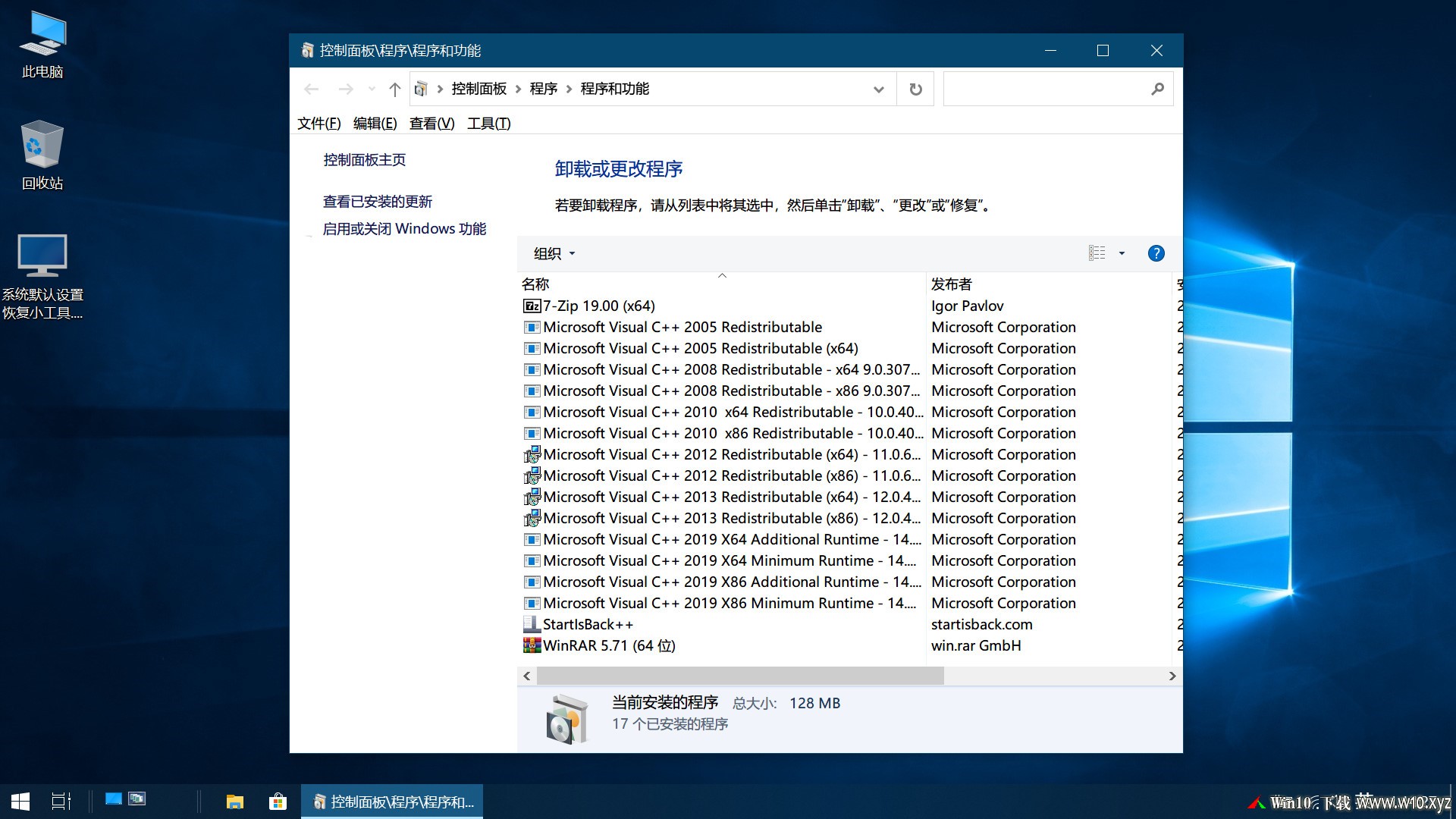The width and height of the screenshot is (1456, 819).
Task: Open the Windows Start menu
Action: click(20, 802)
